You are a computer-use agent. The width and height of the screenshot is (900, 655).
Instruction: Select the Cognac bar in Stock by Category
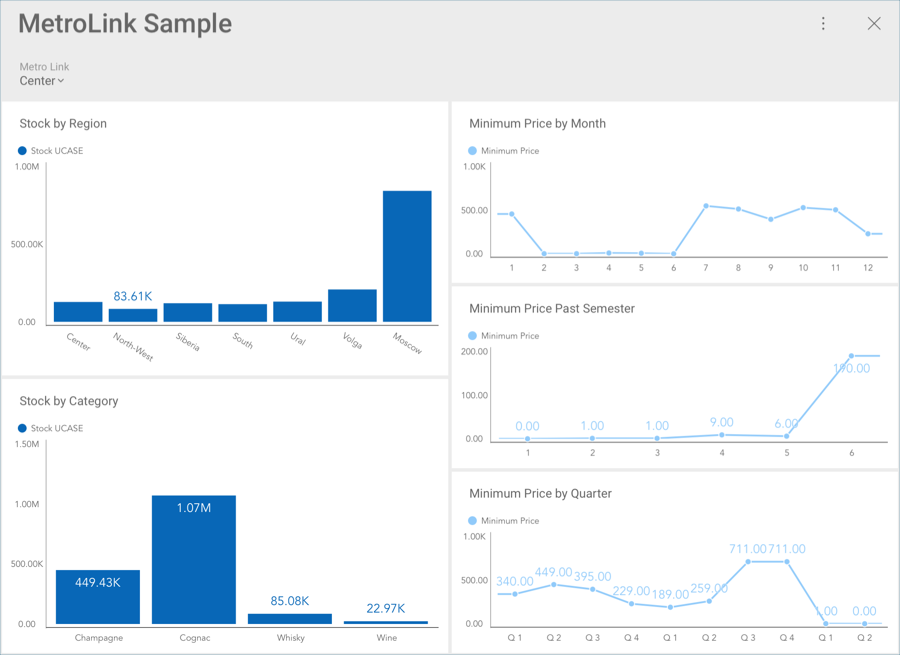coord(194,559)
